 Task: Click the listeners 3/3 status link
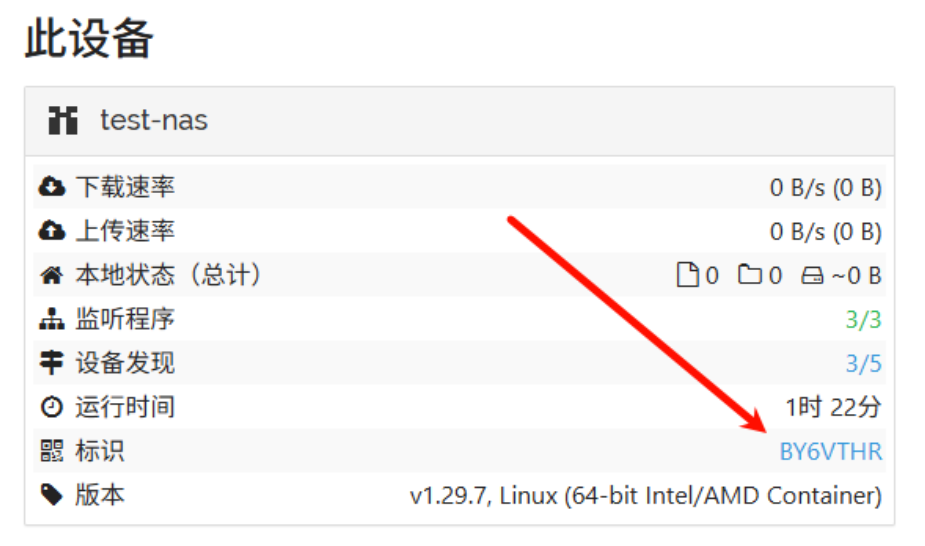(x=863, y=320)
